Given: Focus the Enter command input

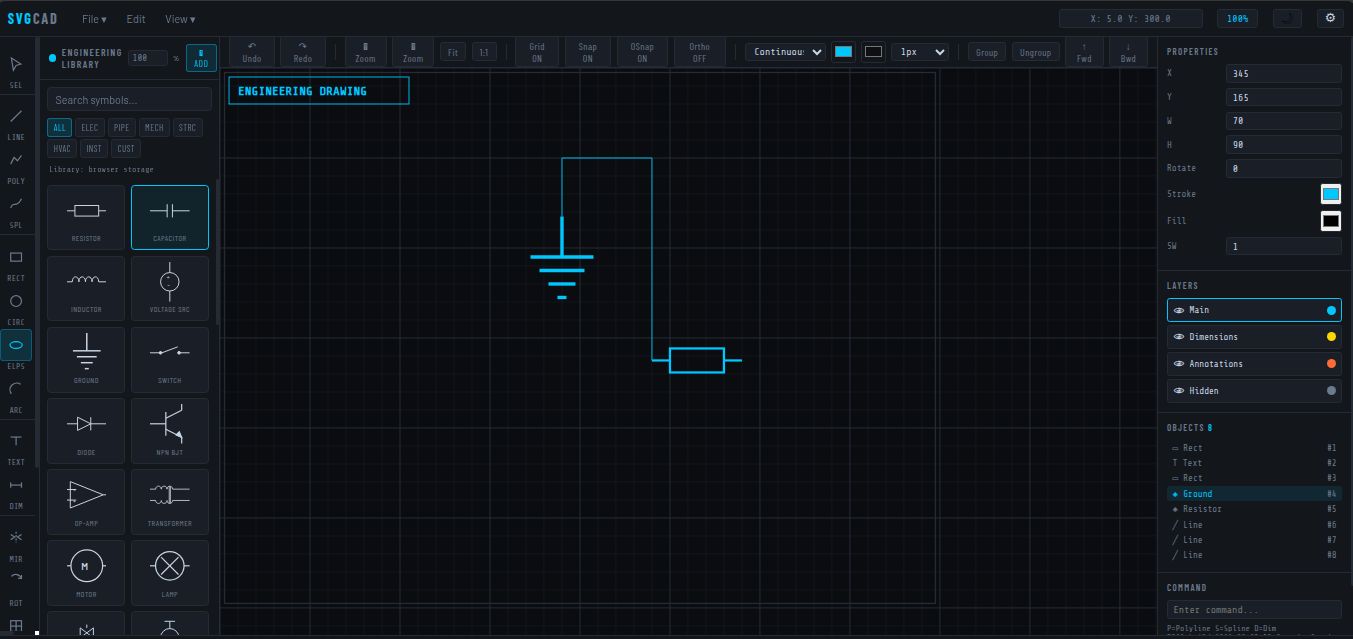Looking at the screenshot, I should click(1254, 610).
